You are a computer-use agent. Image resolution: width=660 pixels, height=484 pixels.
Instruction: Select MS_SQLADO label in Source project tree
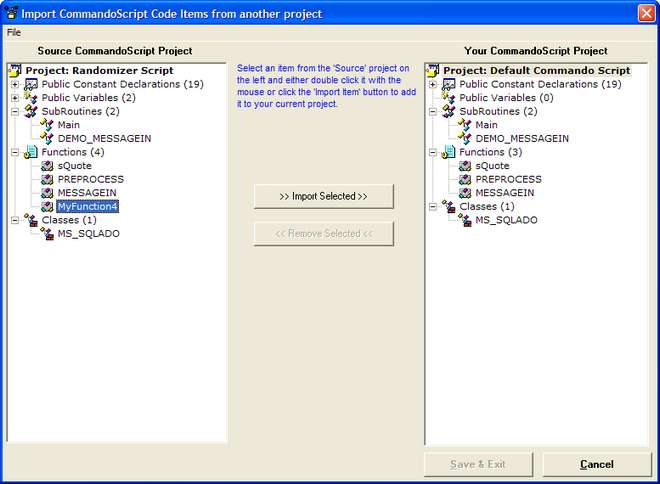pyautogui.click(x=89, y=234)
